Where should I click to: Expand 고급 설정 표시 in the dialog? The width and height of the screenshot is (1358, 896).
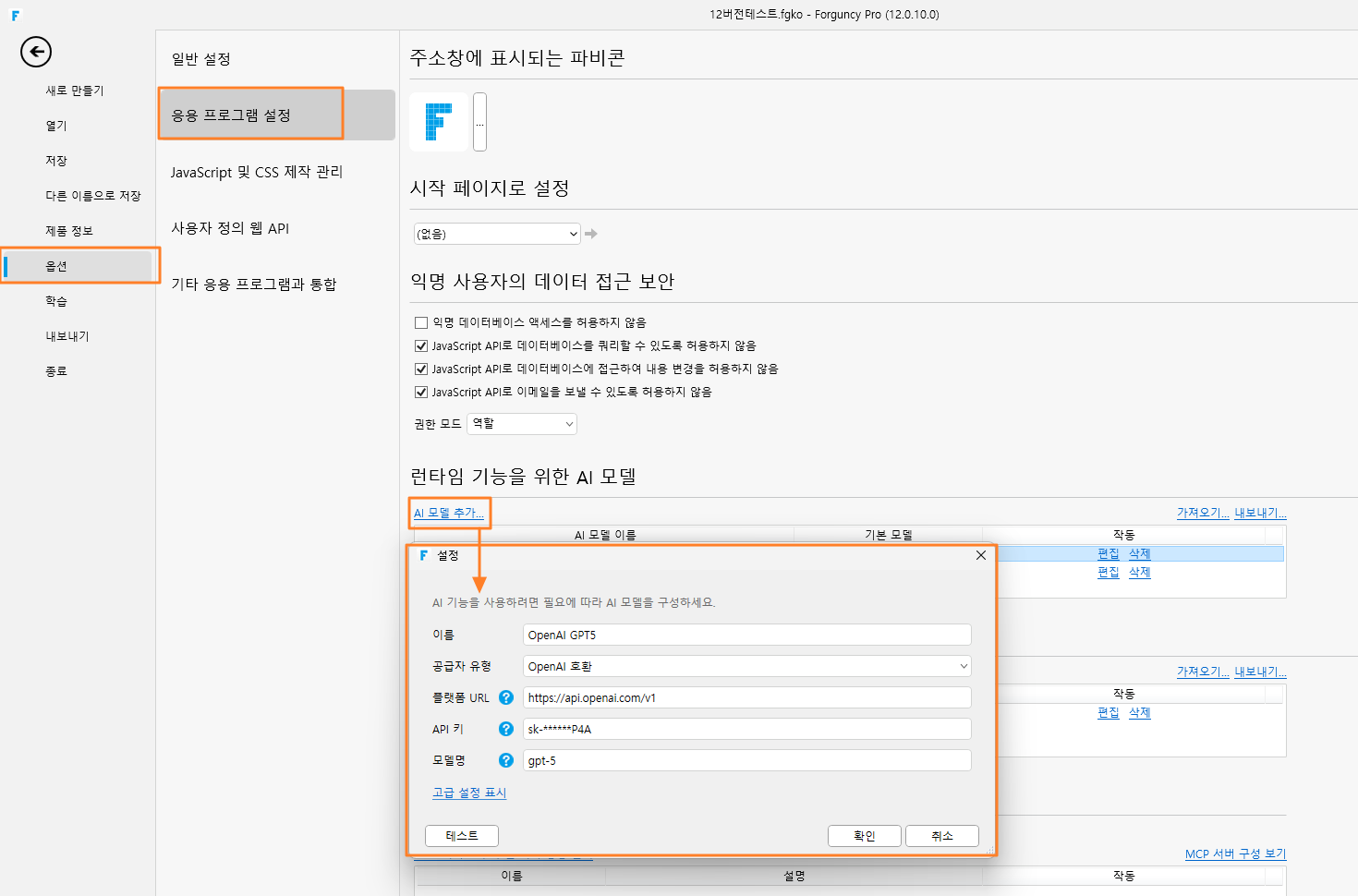click(x=469, y=793)
